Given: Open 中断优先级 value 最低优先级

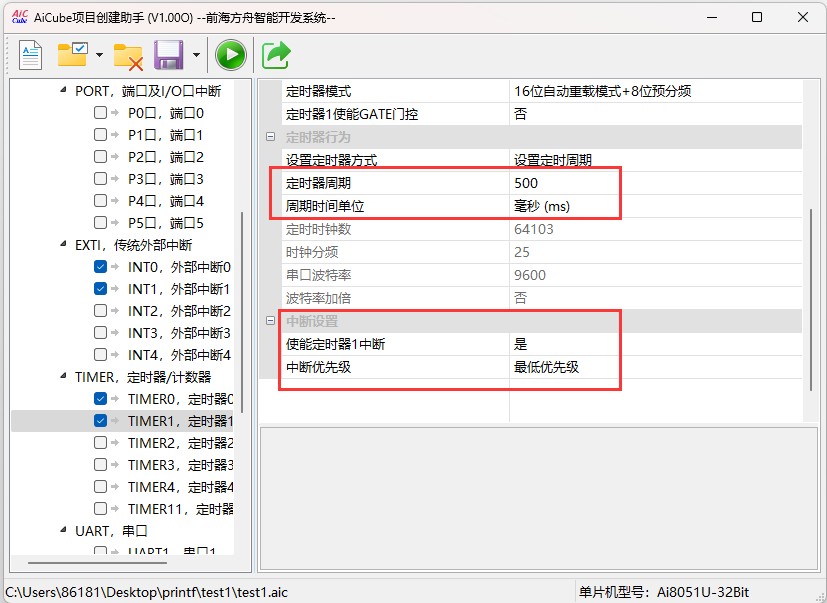Looking at the screenshot, I should click(x=656, y=367).
